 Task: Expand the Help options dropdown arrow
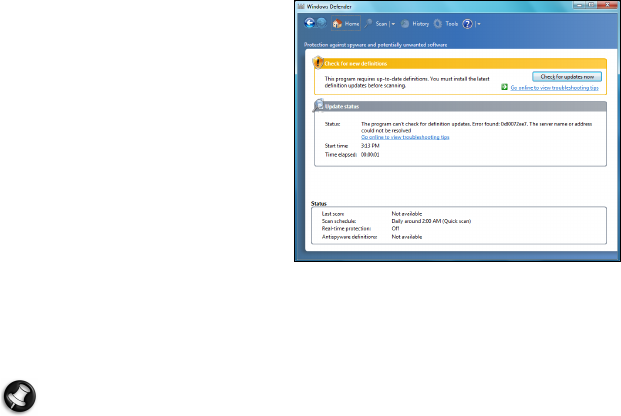[x=479, y=24]
